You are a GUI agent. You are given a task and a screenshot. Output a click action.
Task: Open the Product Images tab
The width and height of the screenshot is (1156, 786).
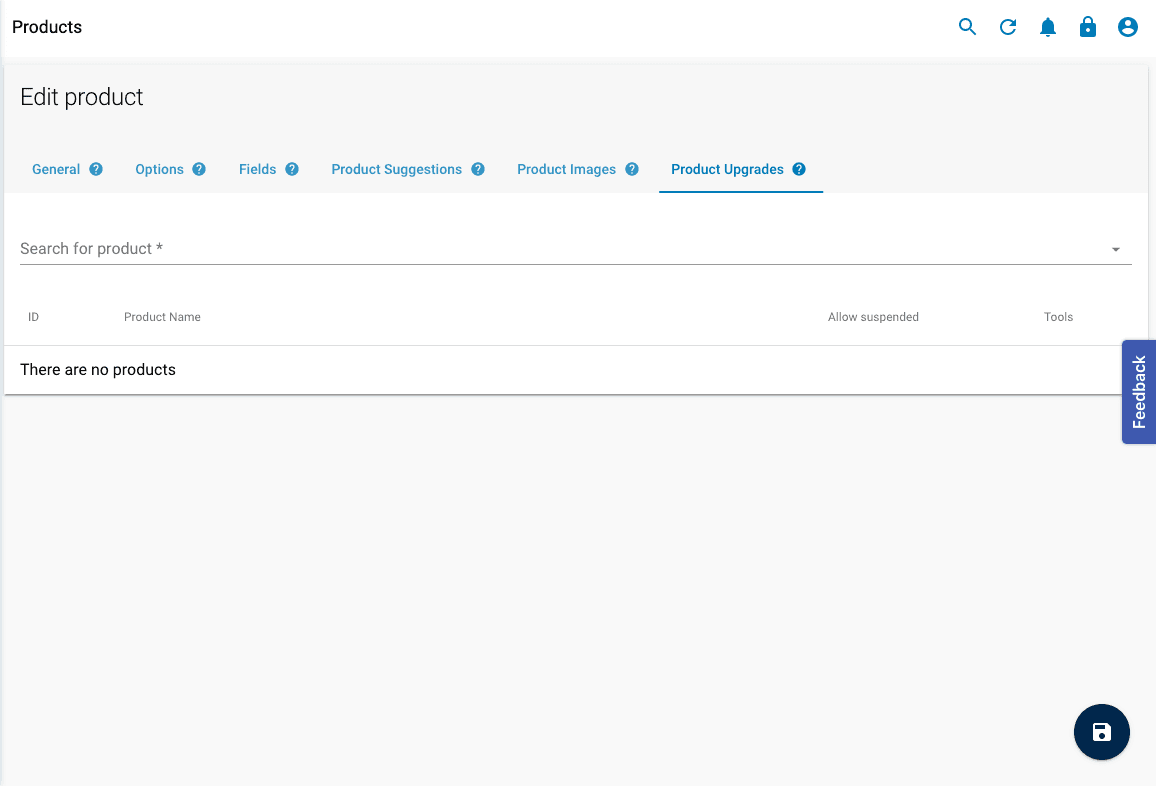click(x=567, y=169)
